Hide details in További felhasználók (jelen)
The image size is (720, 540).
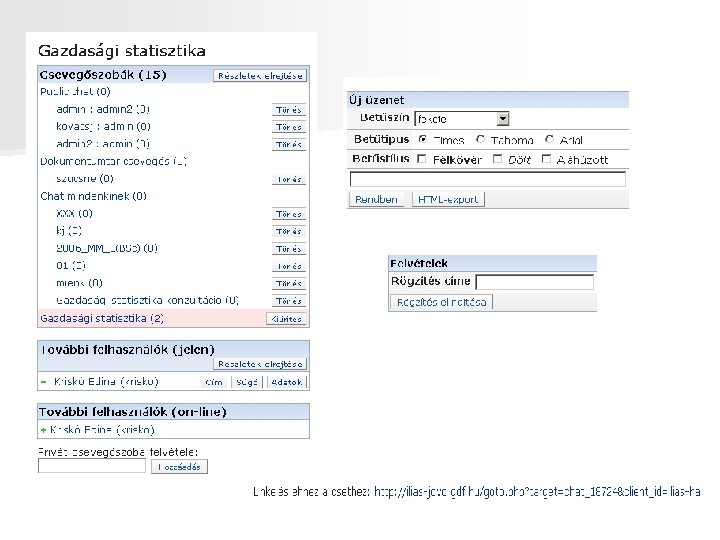[x=260, y=364]
